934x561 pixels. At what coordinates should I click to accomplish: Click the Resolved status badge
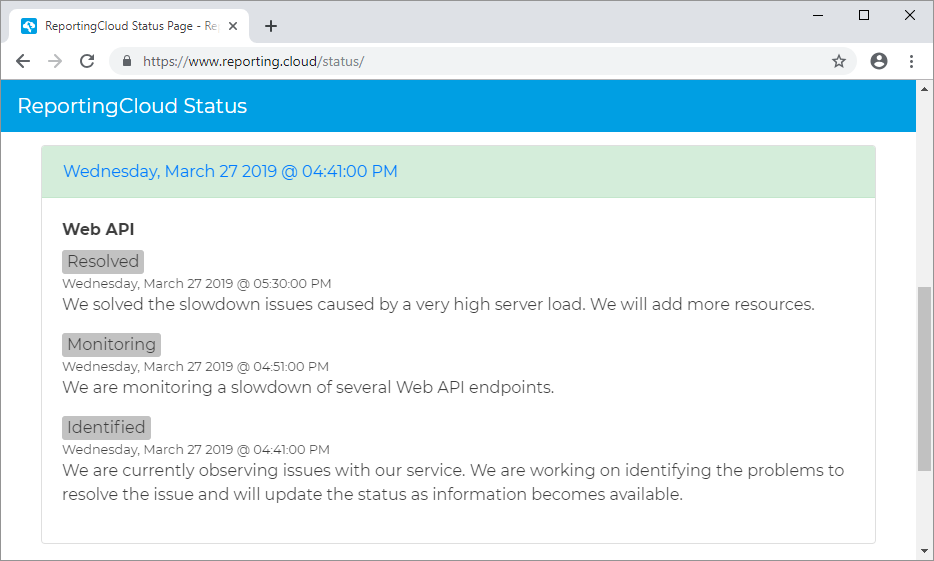[x=103, y=261]
